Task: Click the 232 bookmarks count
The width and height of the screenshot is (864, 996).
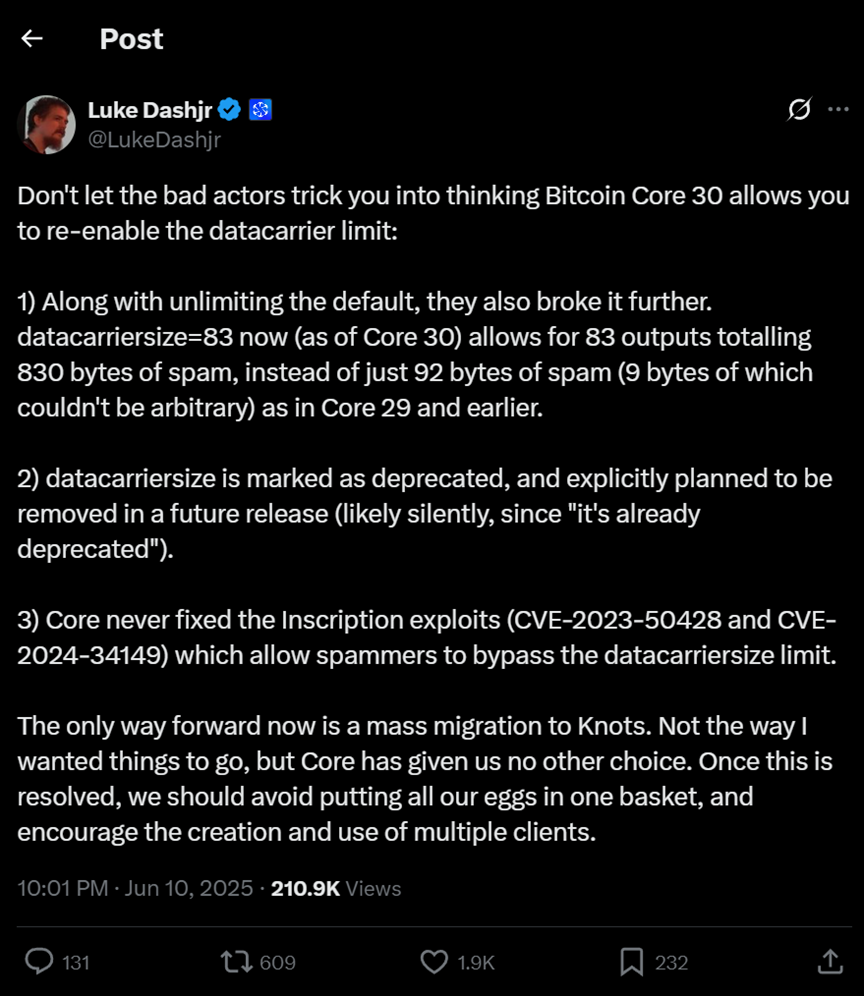Action: [671, 963]
